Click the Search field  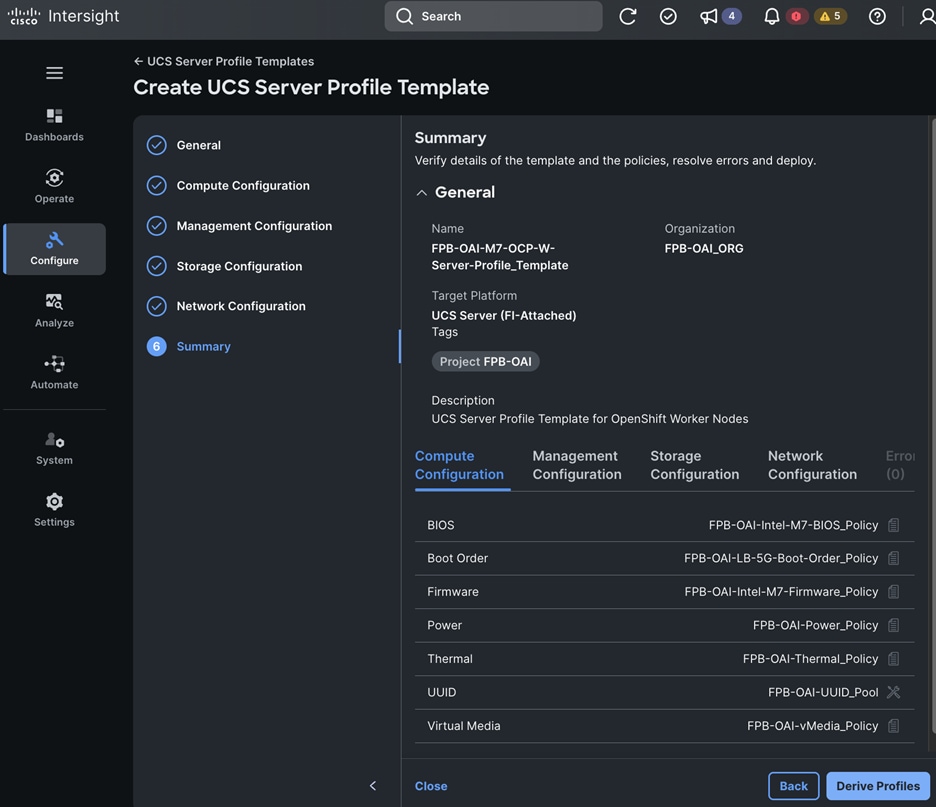[x=493, y=16]
